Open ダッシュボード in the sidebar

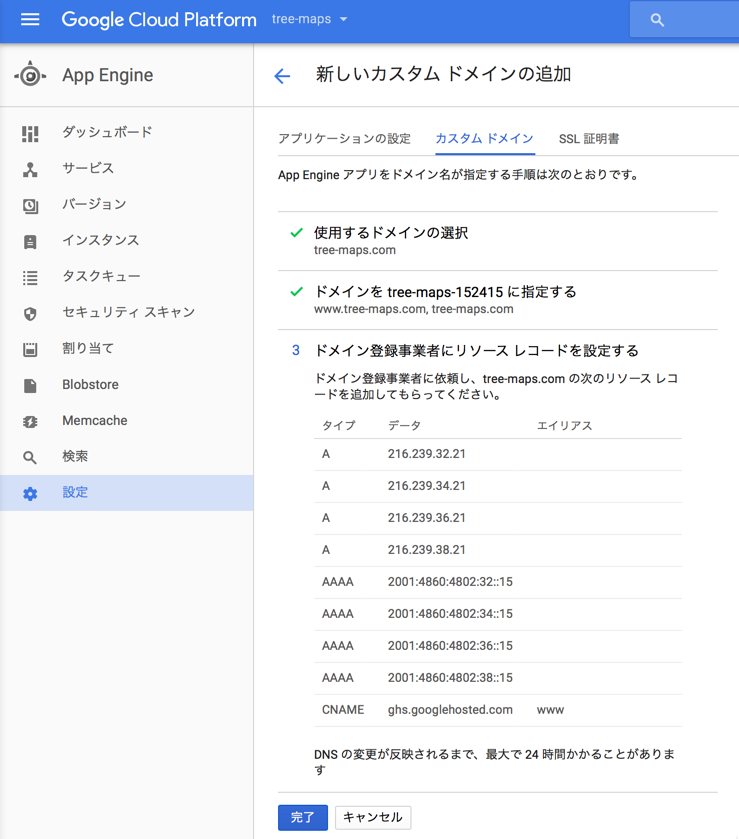tap(107, 132)
